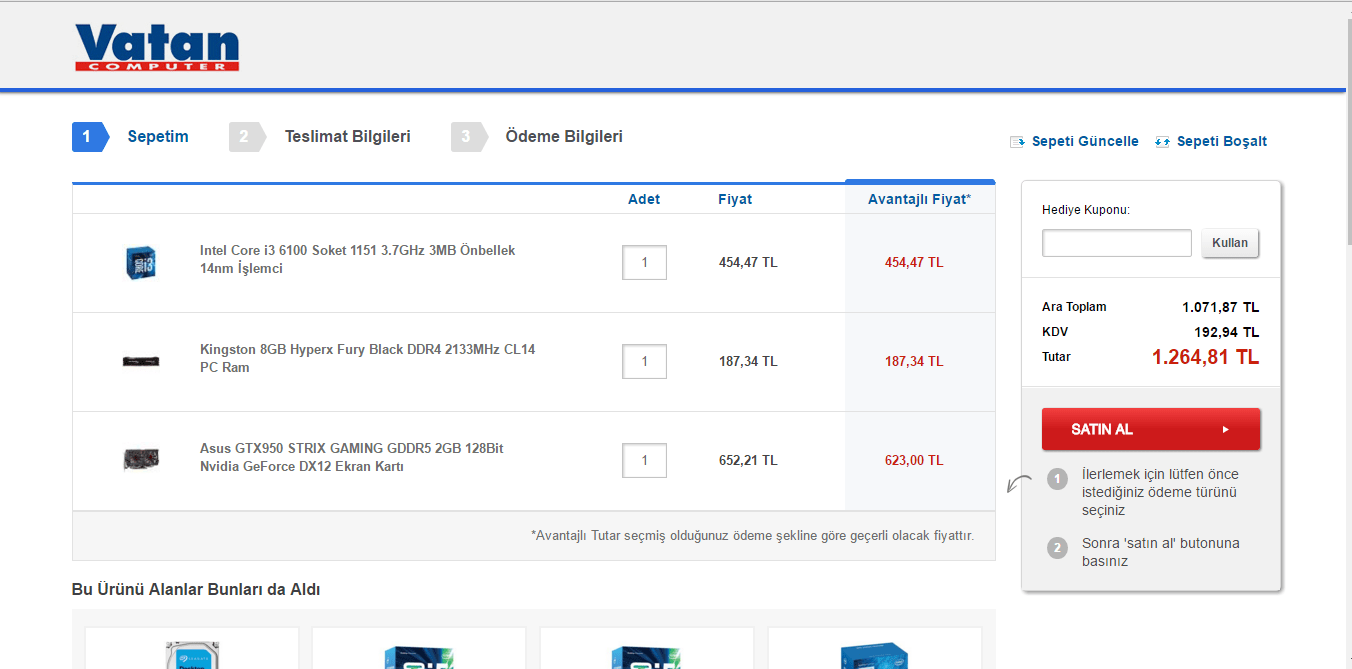This screenshot has width=1352, height=669.
Task: Click the quantity field for Asus GTX950
Action: pyautogui.click(x=644, y=461)
